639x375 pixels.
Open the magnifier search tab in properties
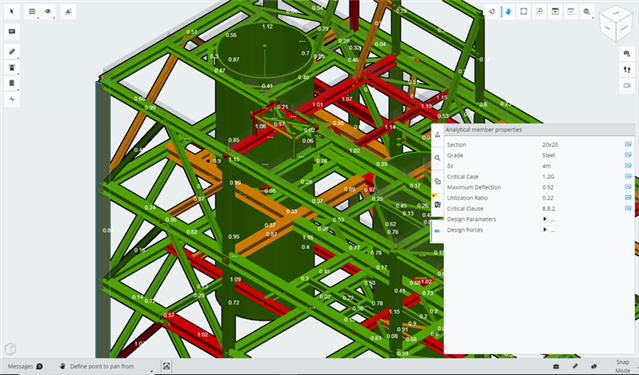(x=437, y=158)
